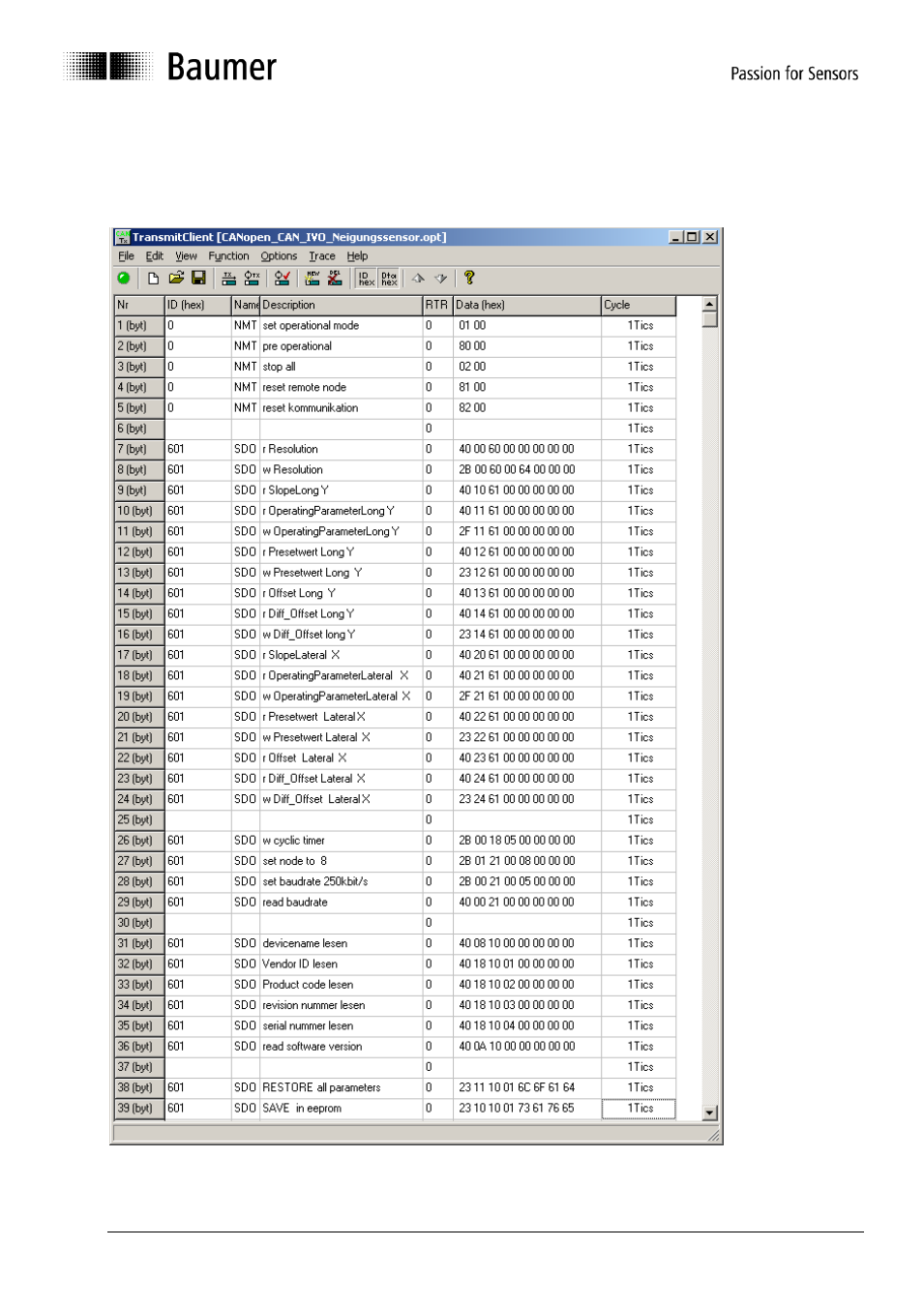The image size is (924, 1306).
Task: Click 'w cyclic timer' description cell
Action: pos(341,841)
